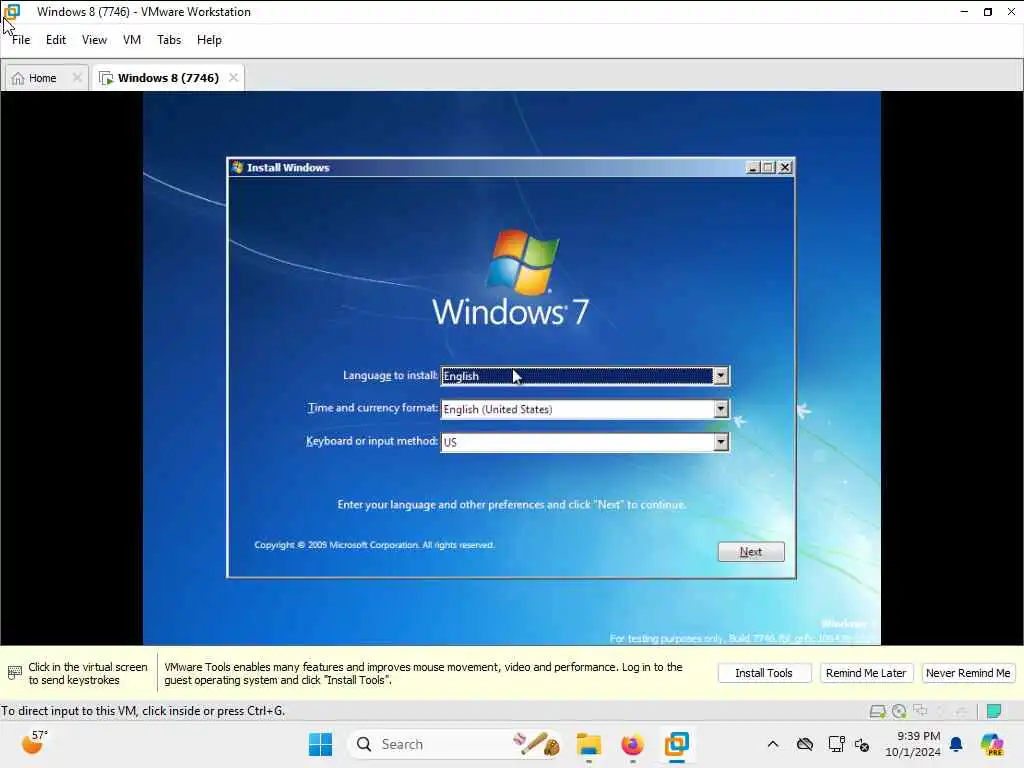Open the VMware message log icon
The image size is (1024, 768).
coord(994,711)
